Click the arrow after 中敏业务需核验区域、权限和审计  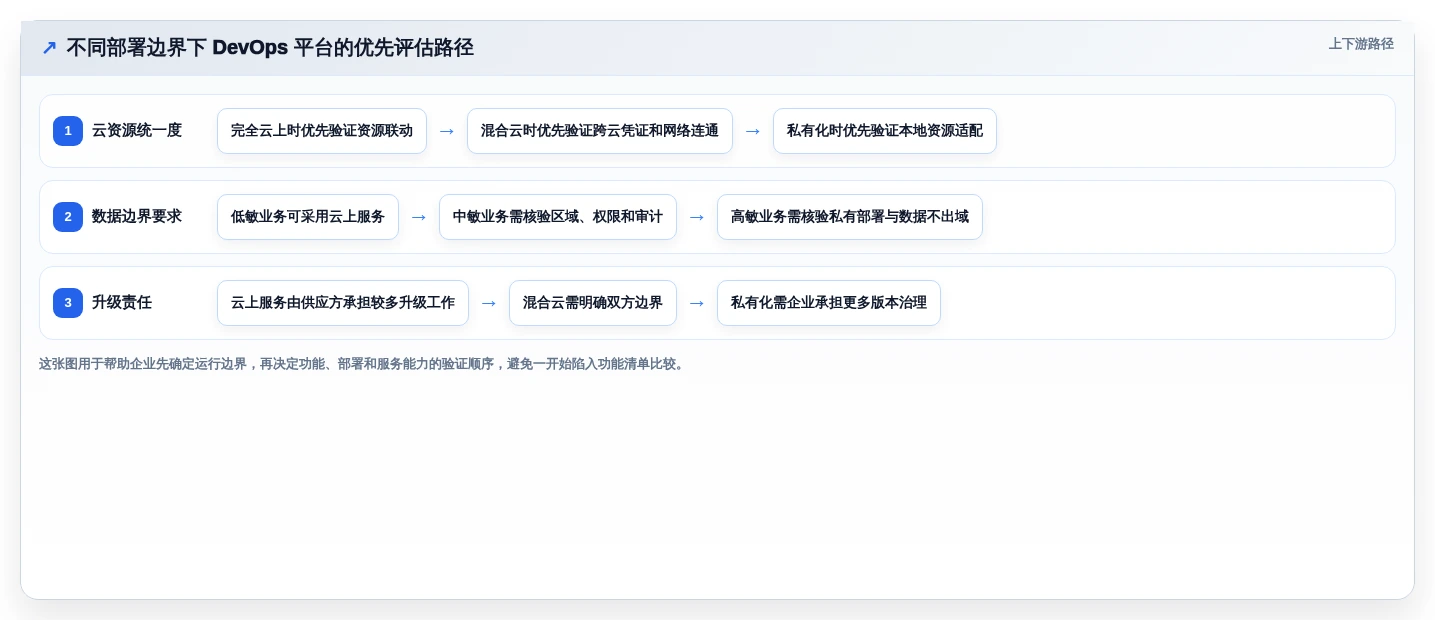(x=697, y=217)
